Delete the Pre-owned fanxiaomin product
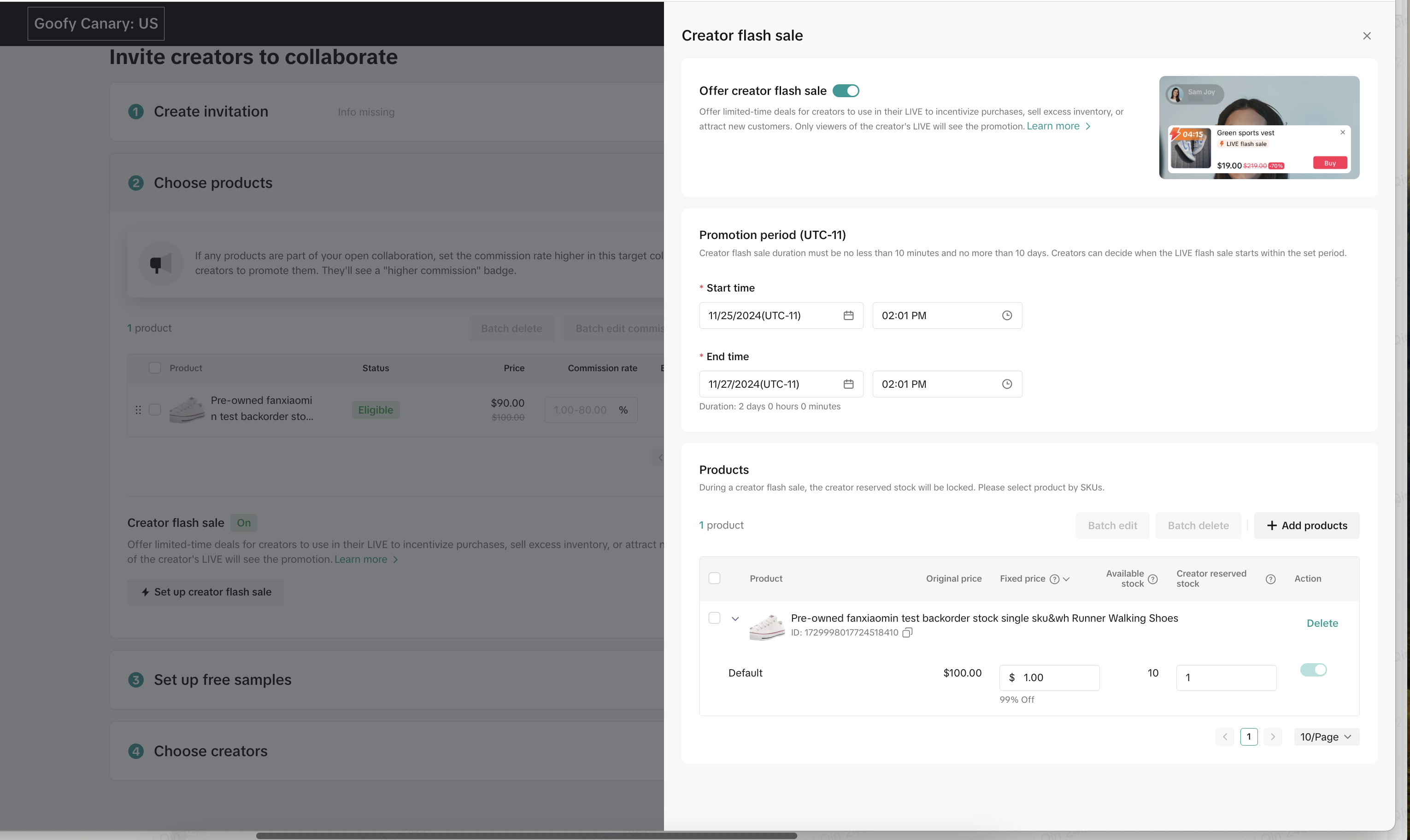 coord(1322,623)
